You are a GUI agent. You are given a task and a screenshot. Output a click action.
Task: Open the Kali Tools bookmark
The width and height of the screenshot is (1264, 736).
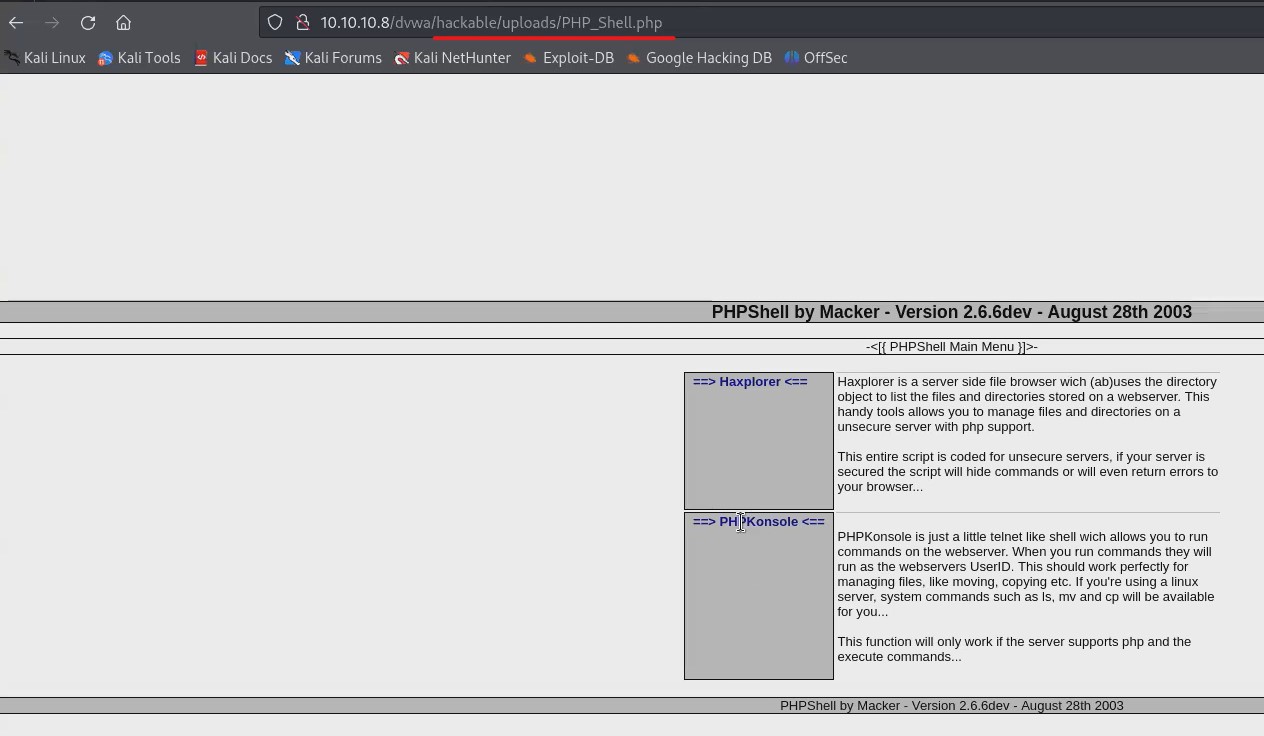(139, 58)
